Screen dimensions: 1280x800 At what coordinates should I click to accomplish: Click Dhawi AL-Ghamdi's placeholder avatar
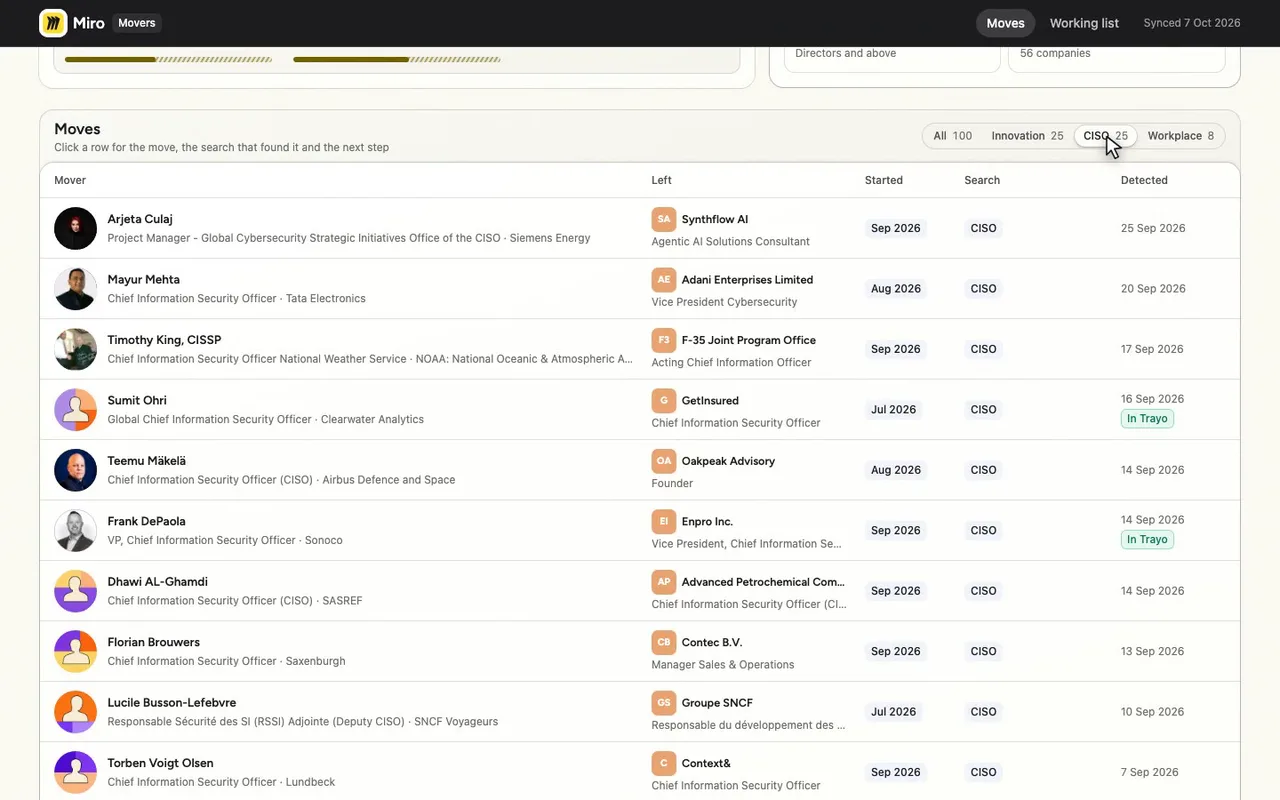point(75,591)
